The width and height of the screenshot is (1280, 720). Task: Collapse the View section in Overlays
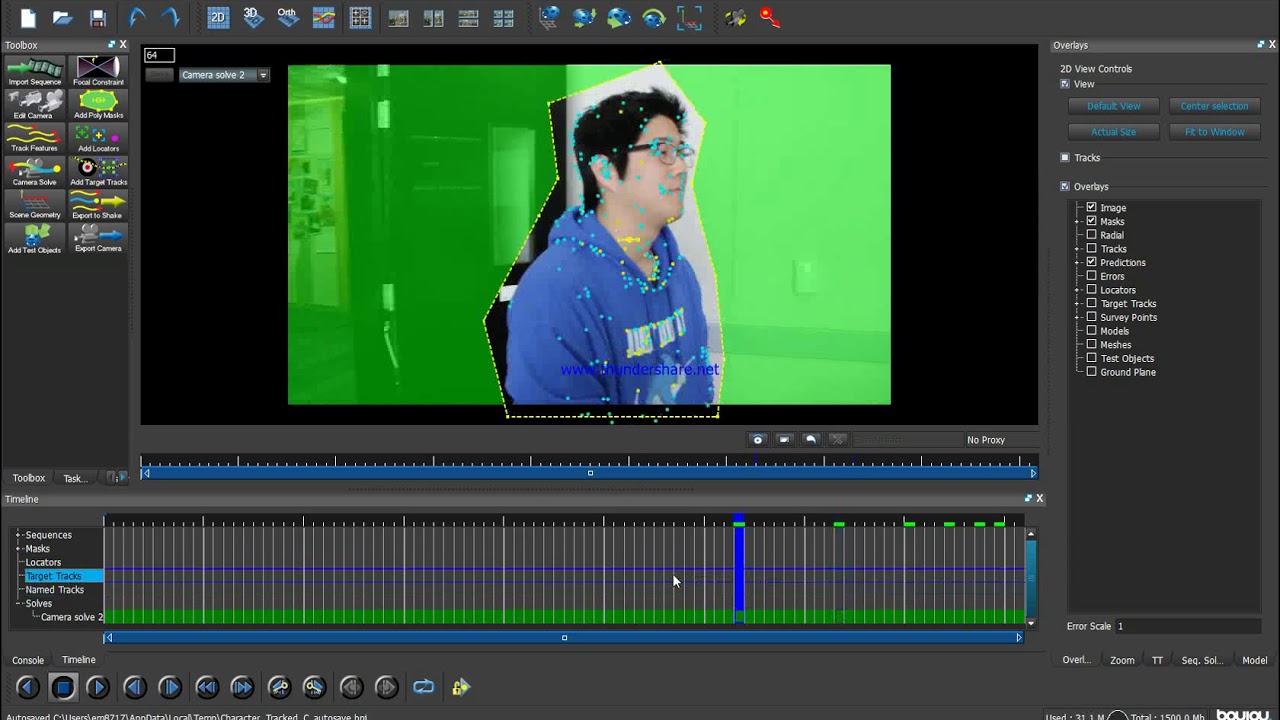pos(1065,84)
